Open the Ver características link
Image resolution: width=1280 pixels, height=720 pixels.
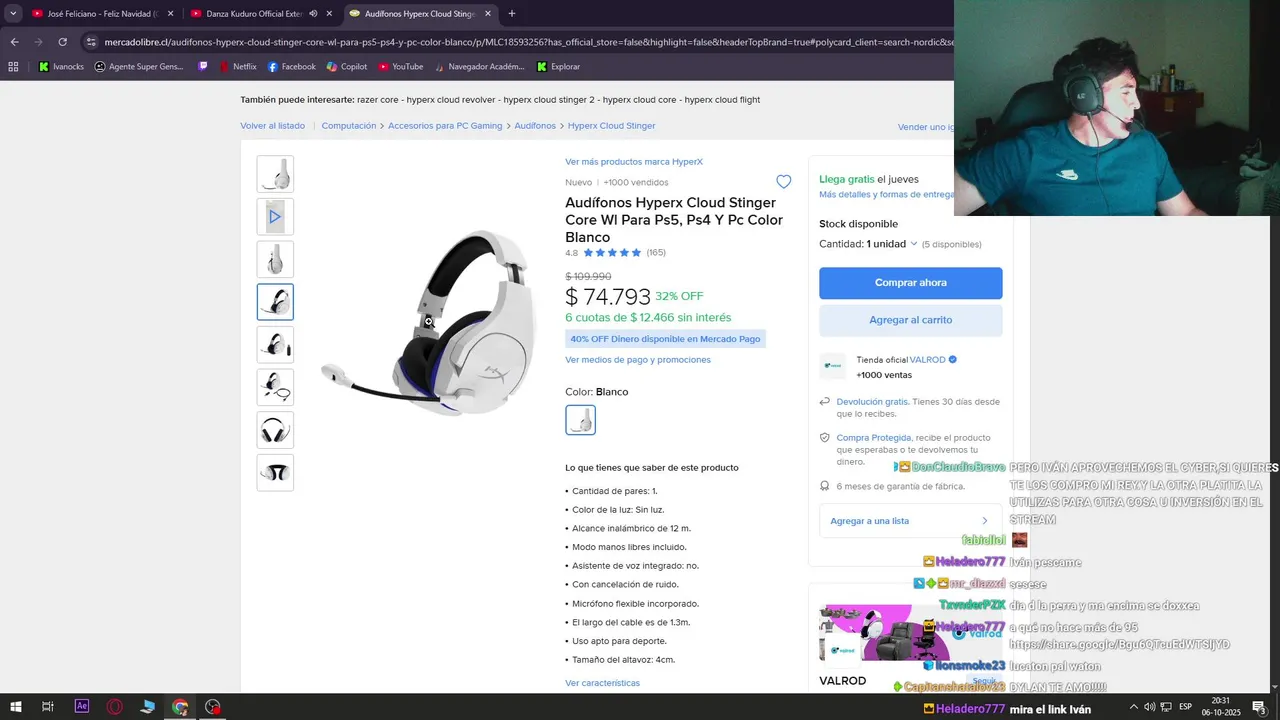coord(602,683)
